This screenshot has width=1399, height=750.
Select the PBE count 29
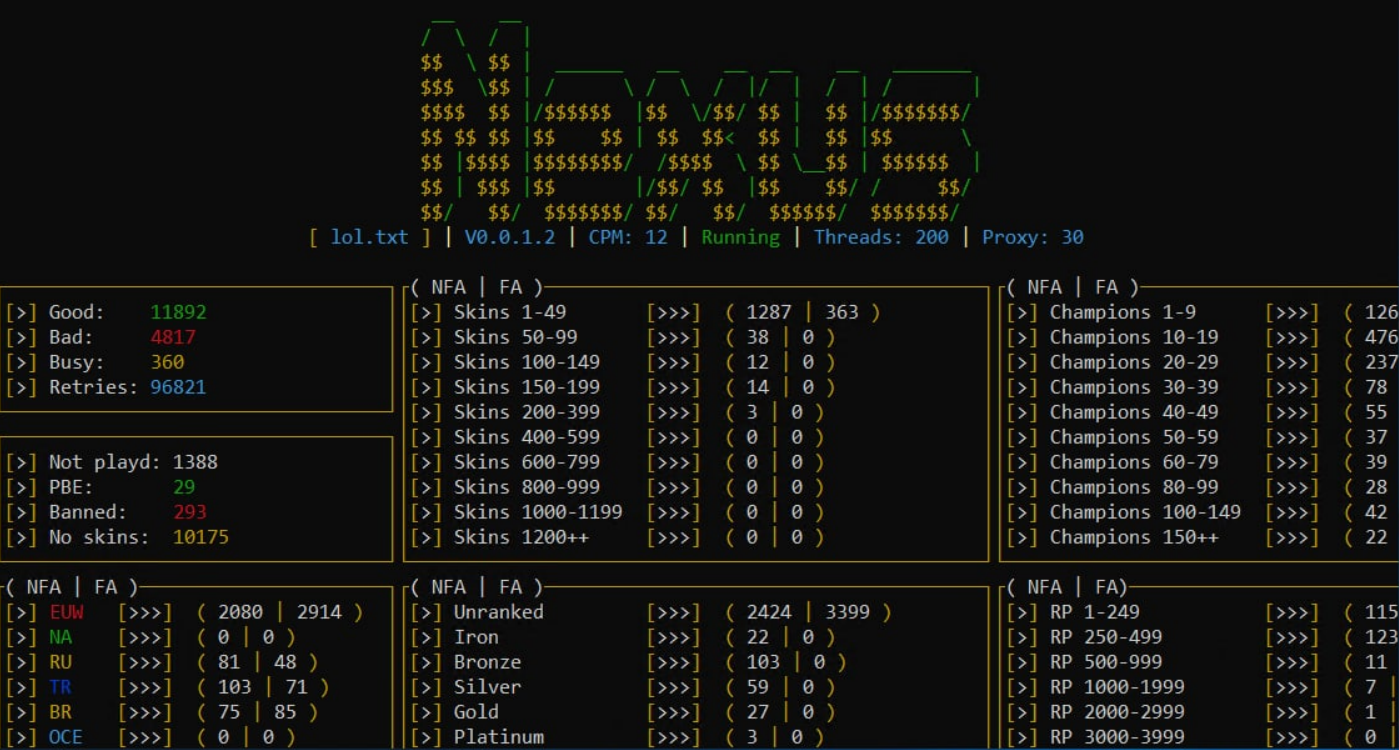click(x=184, y=487)
